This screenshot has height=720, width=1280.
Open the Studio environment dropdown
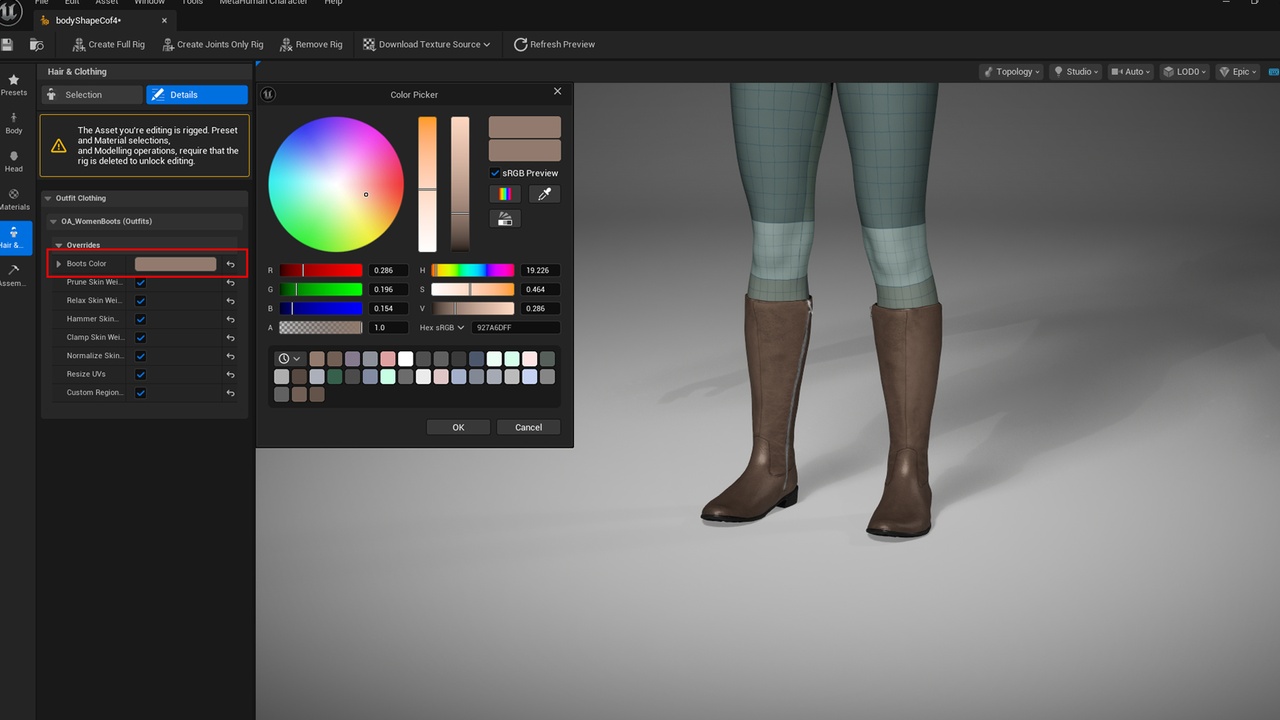click(1076, 72)
